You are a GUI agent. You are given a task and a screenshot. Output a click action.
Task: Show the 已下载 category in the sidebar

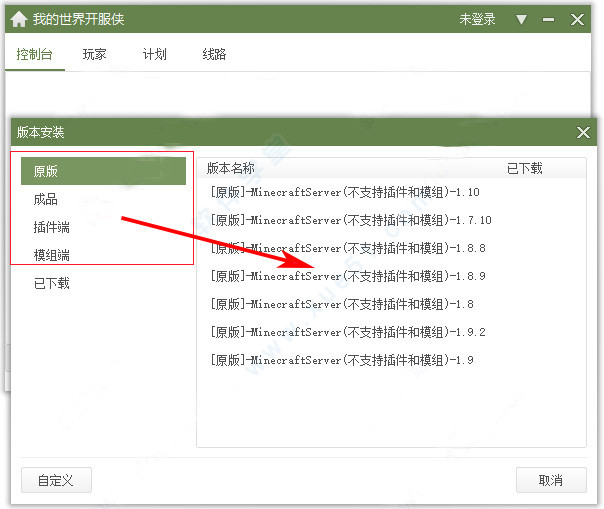pyautogui.click(x=103, y=284)
